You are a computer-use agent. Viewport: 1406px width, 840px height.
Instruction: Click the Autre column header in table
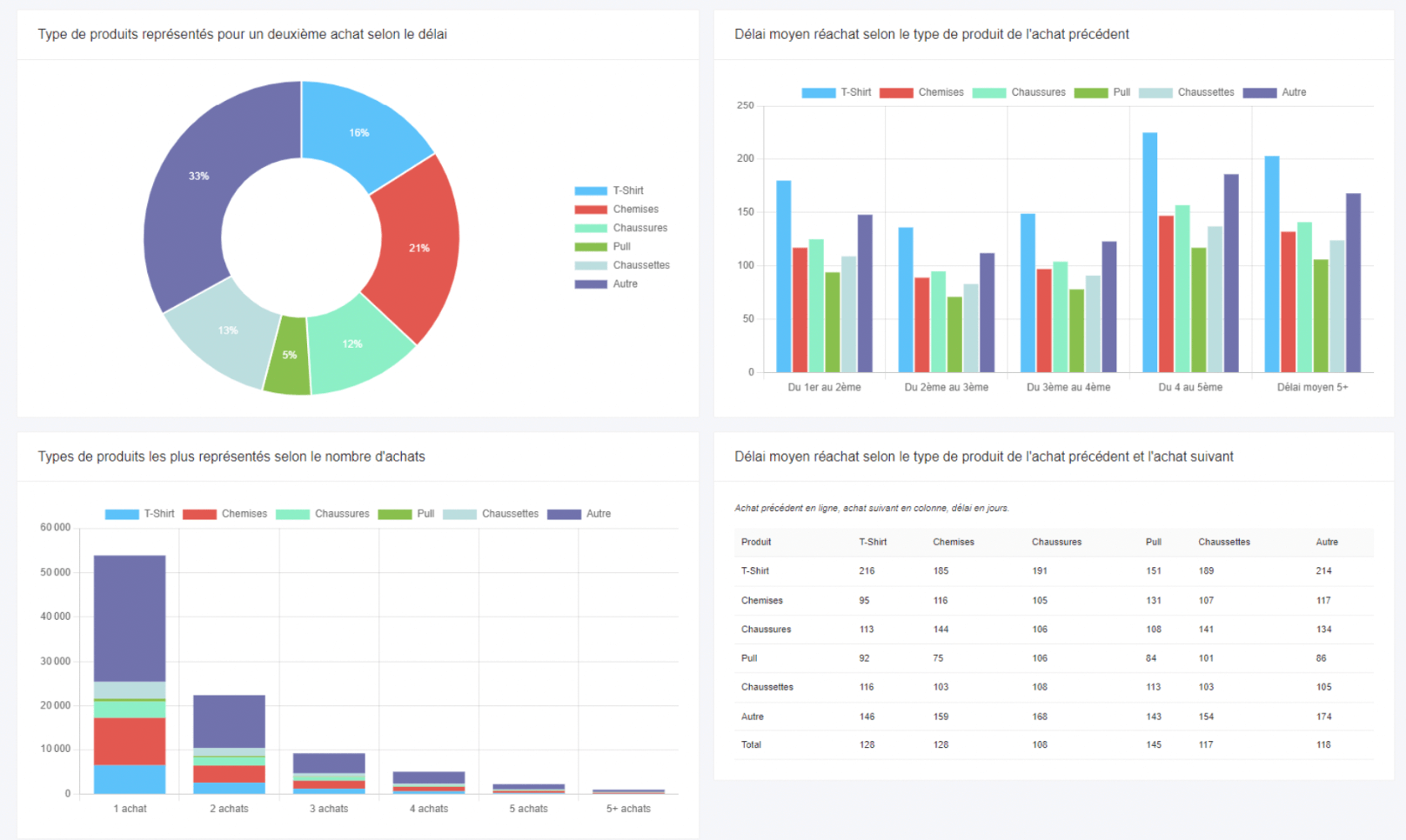tap(1327, 542)
